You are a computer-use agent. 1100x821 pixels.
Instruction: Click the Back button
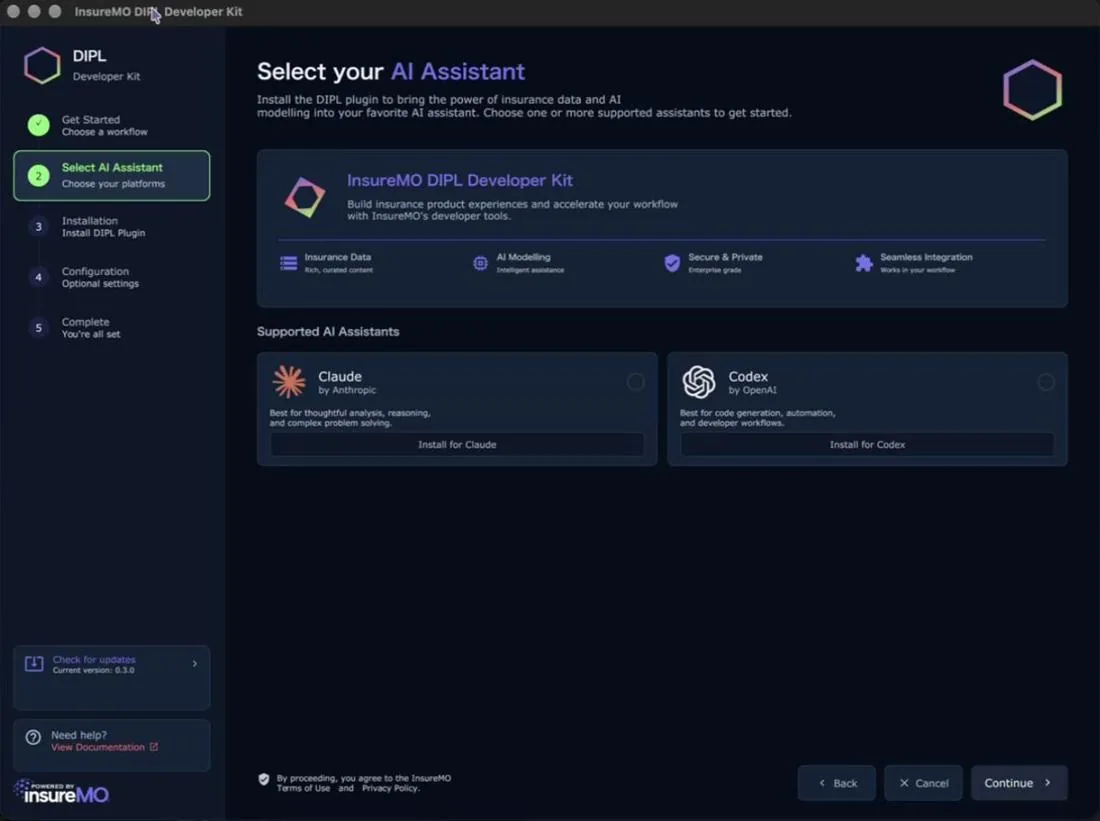click(x=837, y=783)
